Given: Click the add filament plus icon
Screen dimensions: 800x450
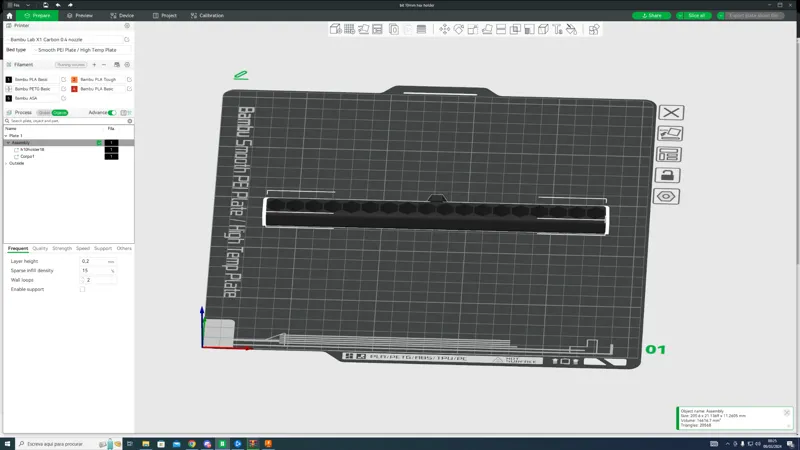Looking at the screenshot, I should point(94,65).
